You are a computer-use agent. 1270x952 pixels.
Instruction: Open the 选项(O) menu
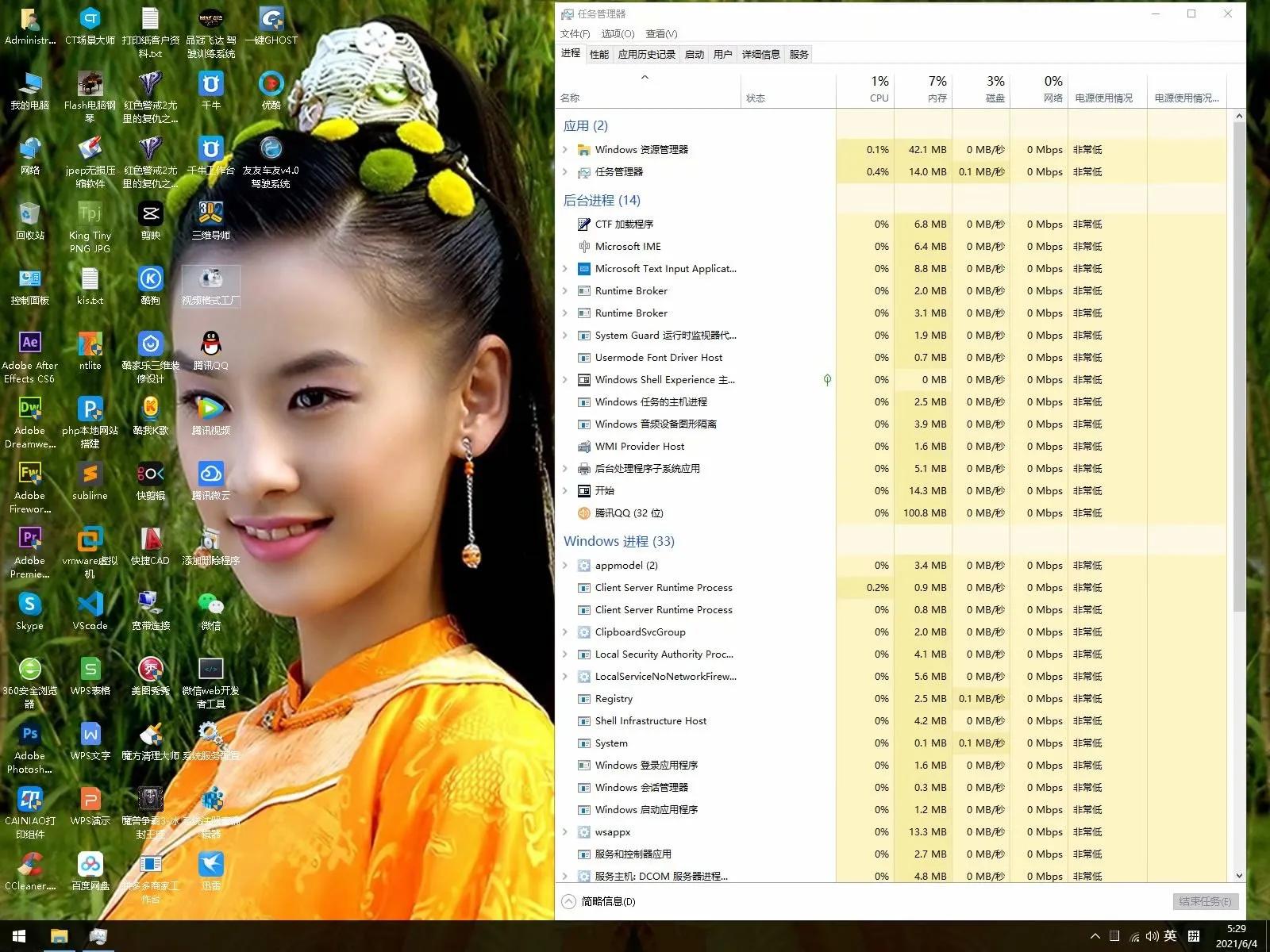coord(618,33)
